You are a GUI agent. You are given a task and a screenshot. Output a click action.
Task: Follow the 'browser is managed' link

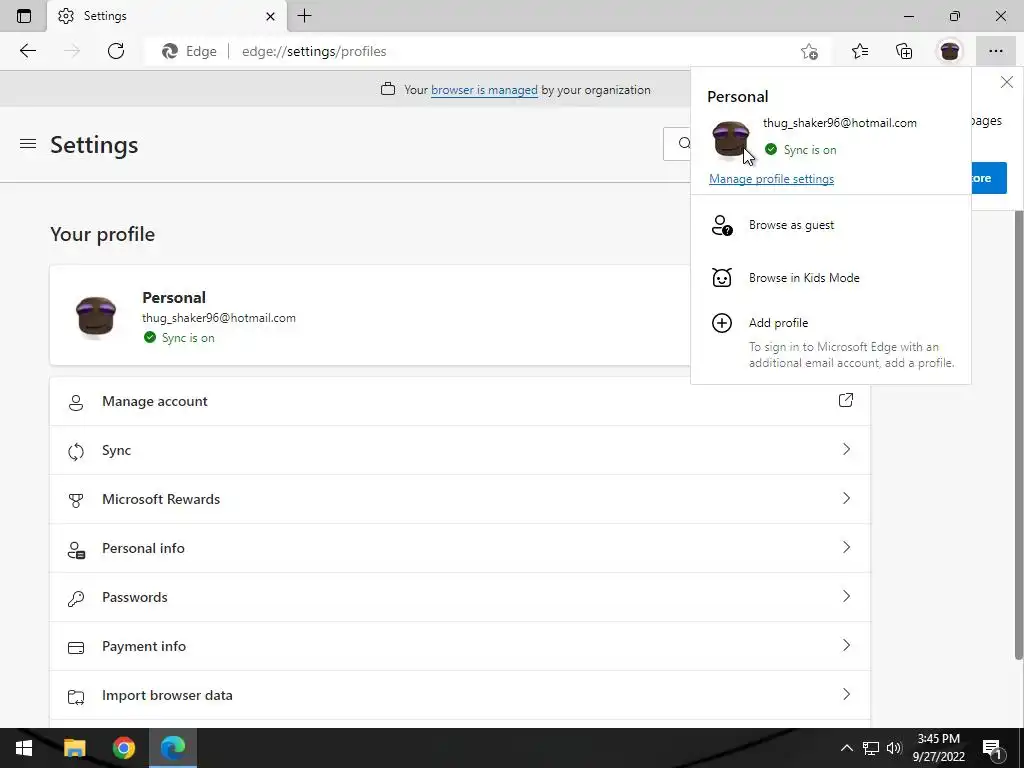point(484,90)
